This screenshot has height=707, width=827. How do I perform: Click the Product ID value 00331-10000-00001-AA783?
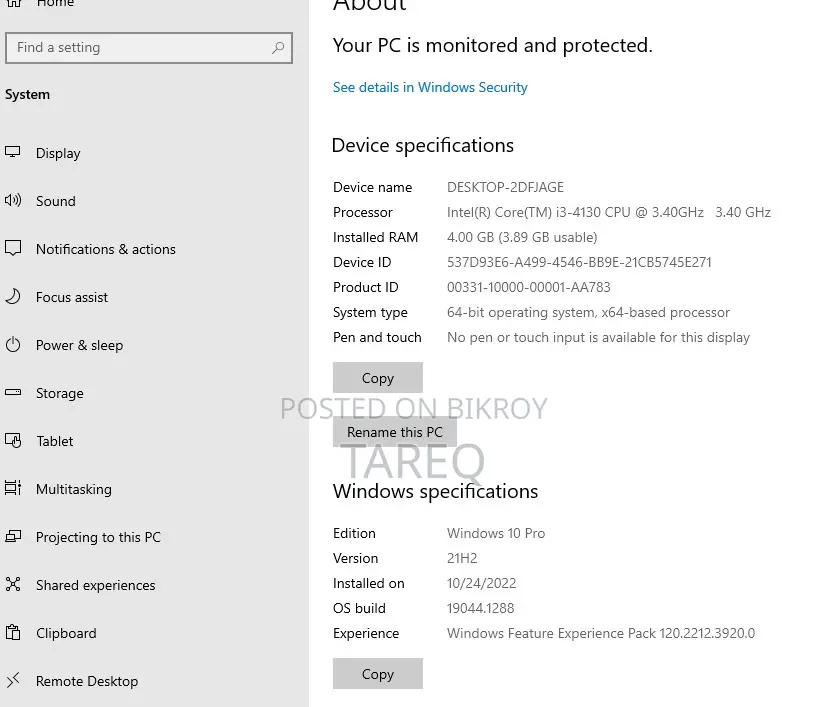tap(528, 287)
